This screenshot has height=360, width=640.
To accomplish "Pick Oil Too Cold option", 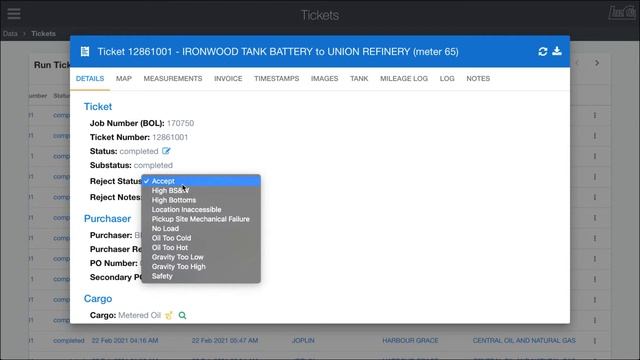I will click(x=201, y=238).
